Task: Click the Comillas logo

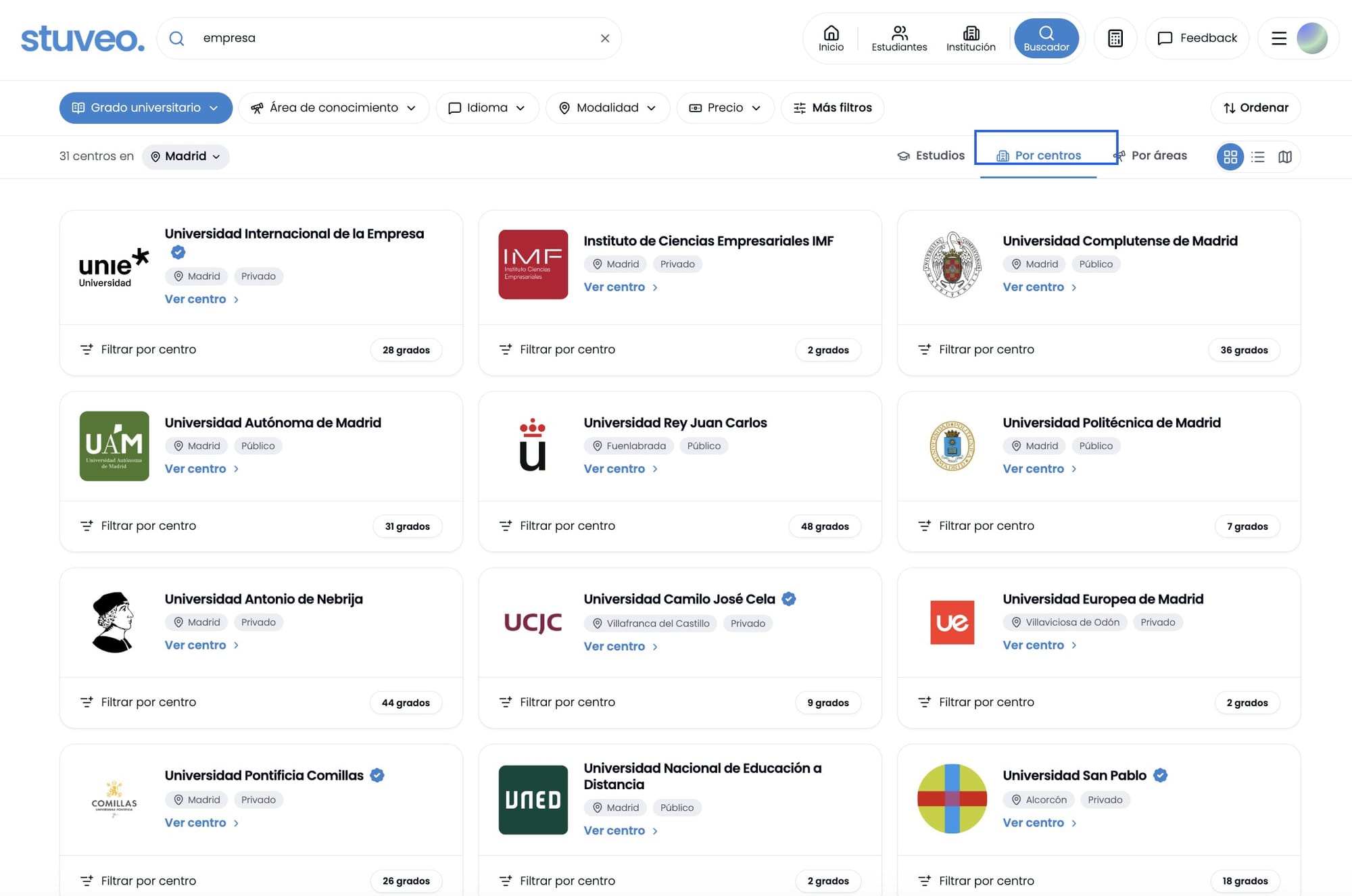Action: click(114, 799)
